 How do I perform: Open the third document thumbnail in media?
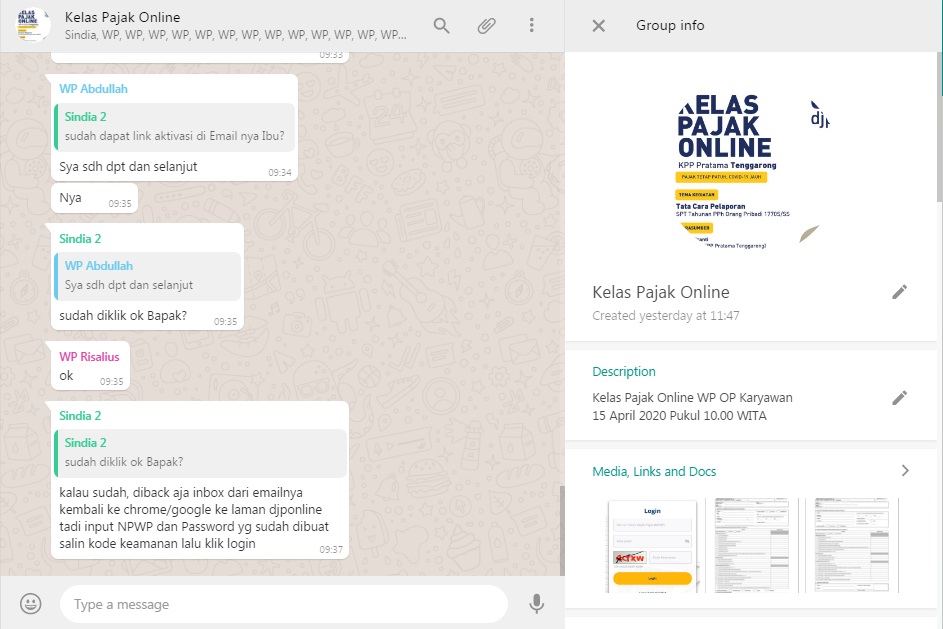[x=853, y=545]
